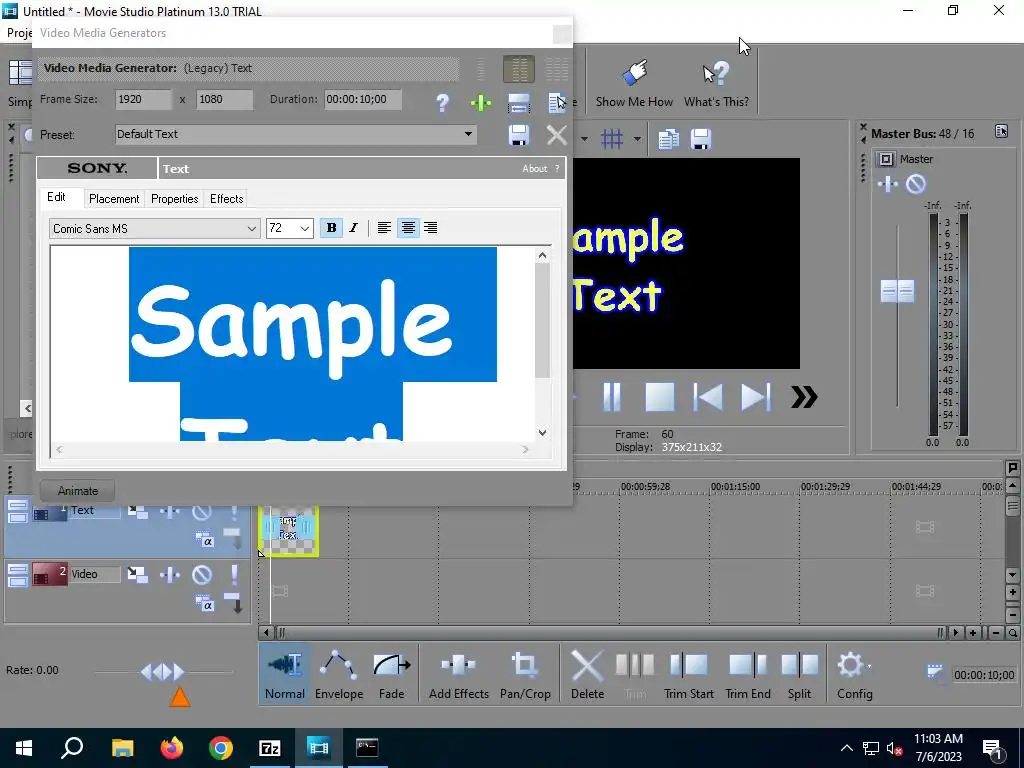This screenshot has width=1024, height=768.
Task: Click About link in Sony Text
Action: tap(534, 168)
